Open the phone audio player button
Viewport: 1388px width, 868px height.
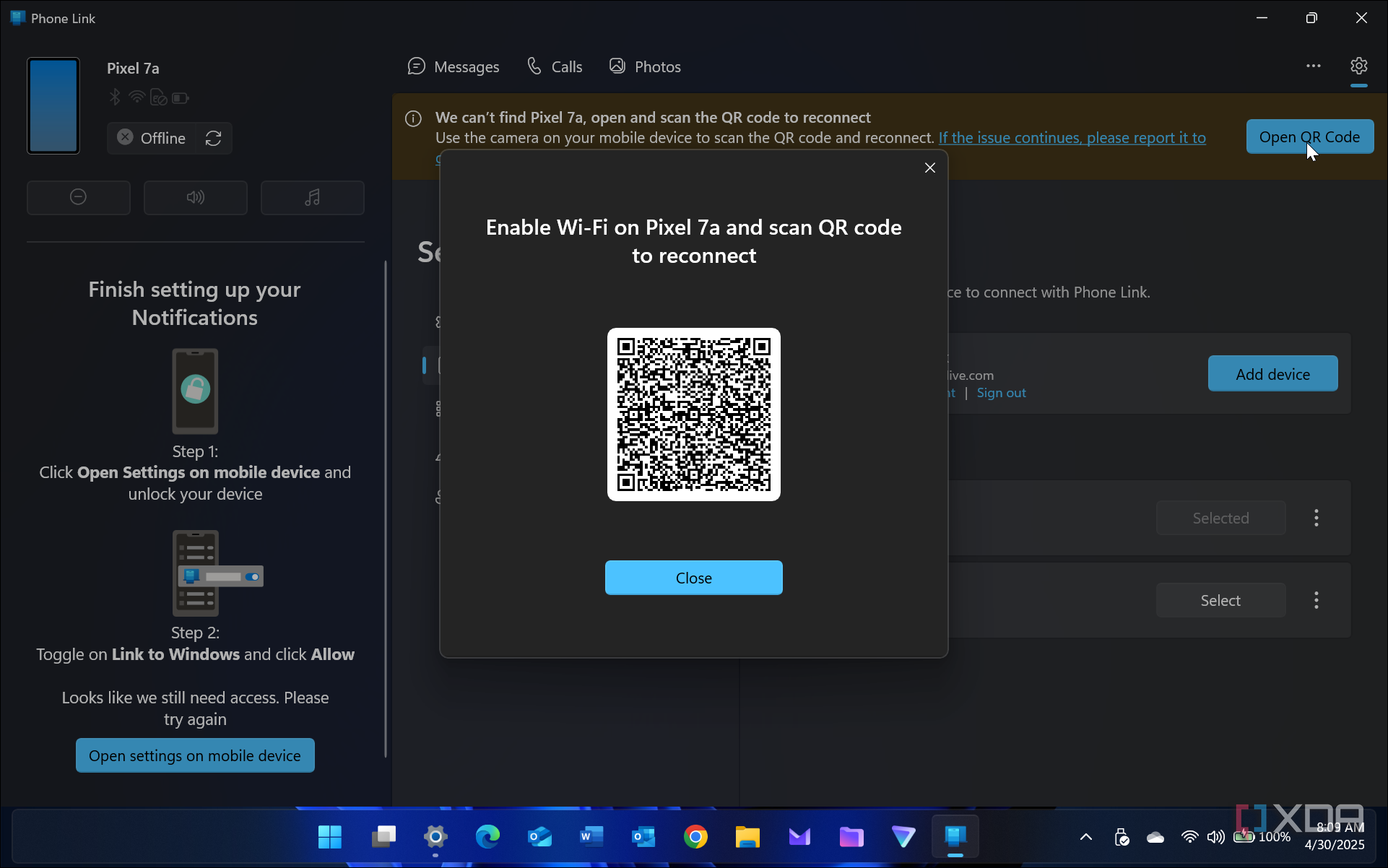tap(312, 197)
